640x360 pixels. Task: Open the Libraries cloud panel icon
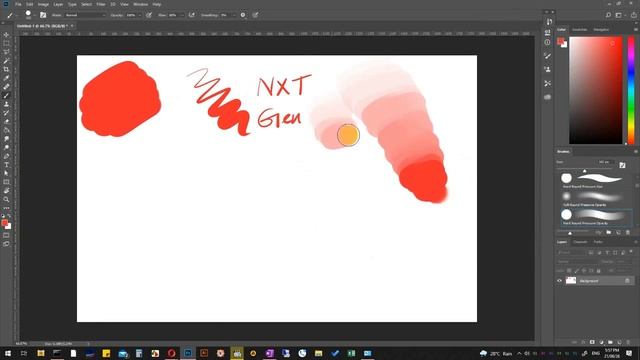click(x=547, y=97)
